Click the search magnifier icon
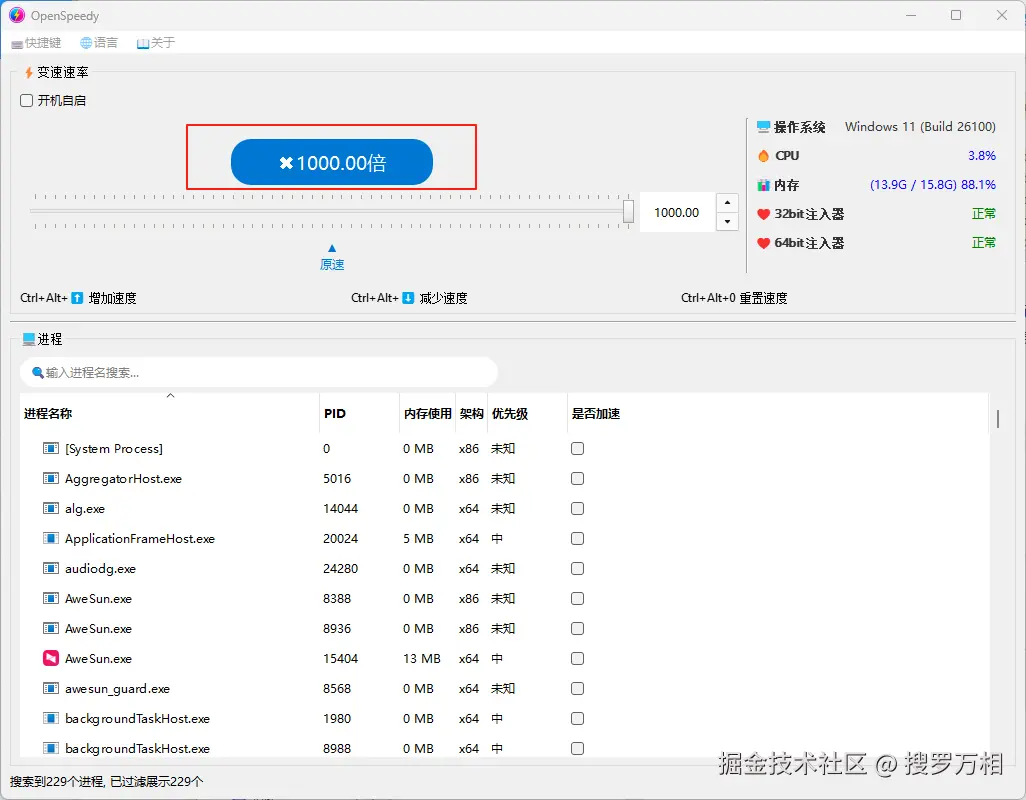This screenshot has height=800, width=1026. pos(38,373)
